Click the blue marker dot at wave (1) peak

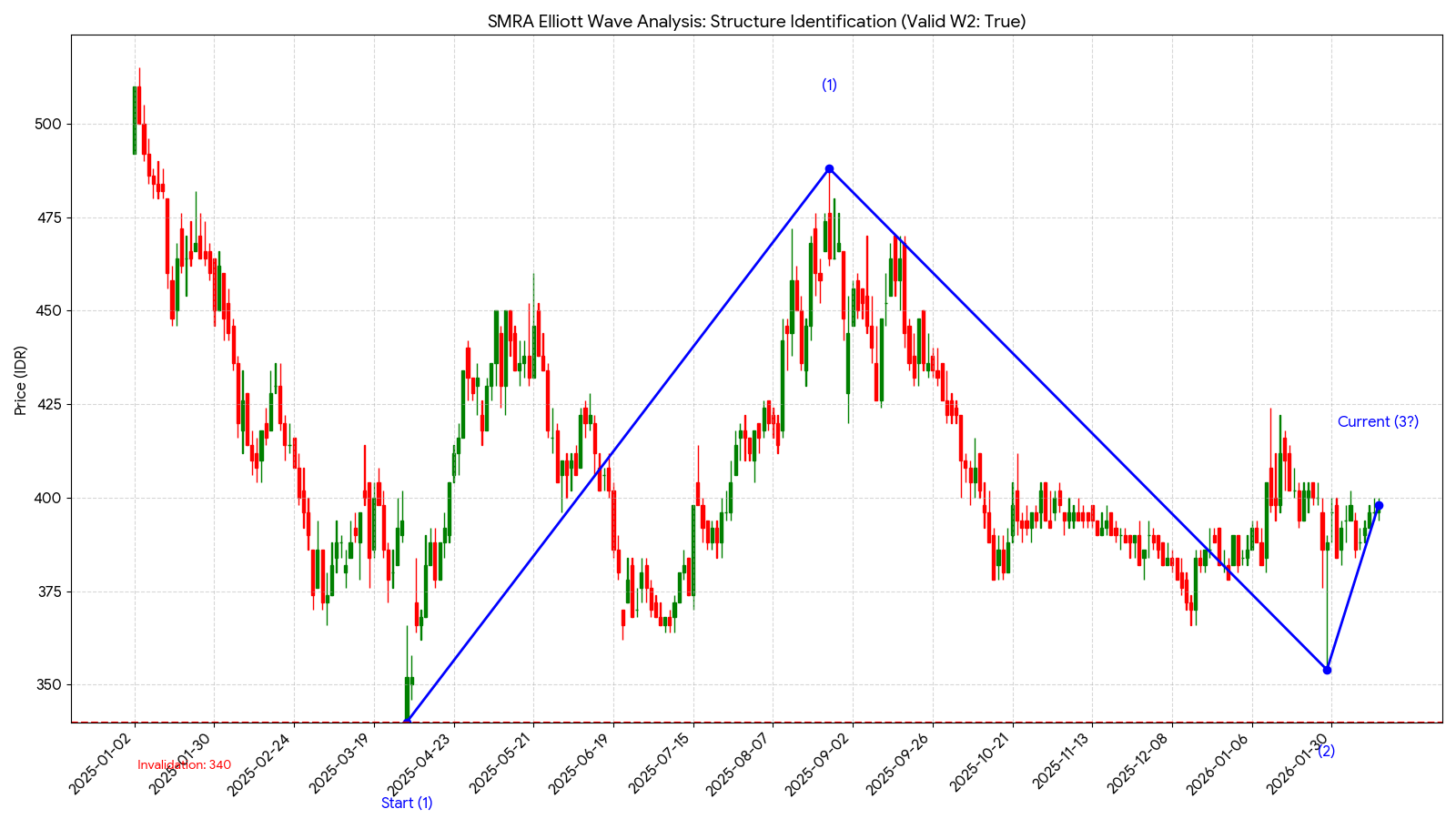click(829, 169)
